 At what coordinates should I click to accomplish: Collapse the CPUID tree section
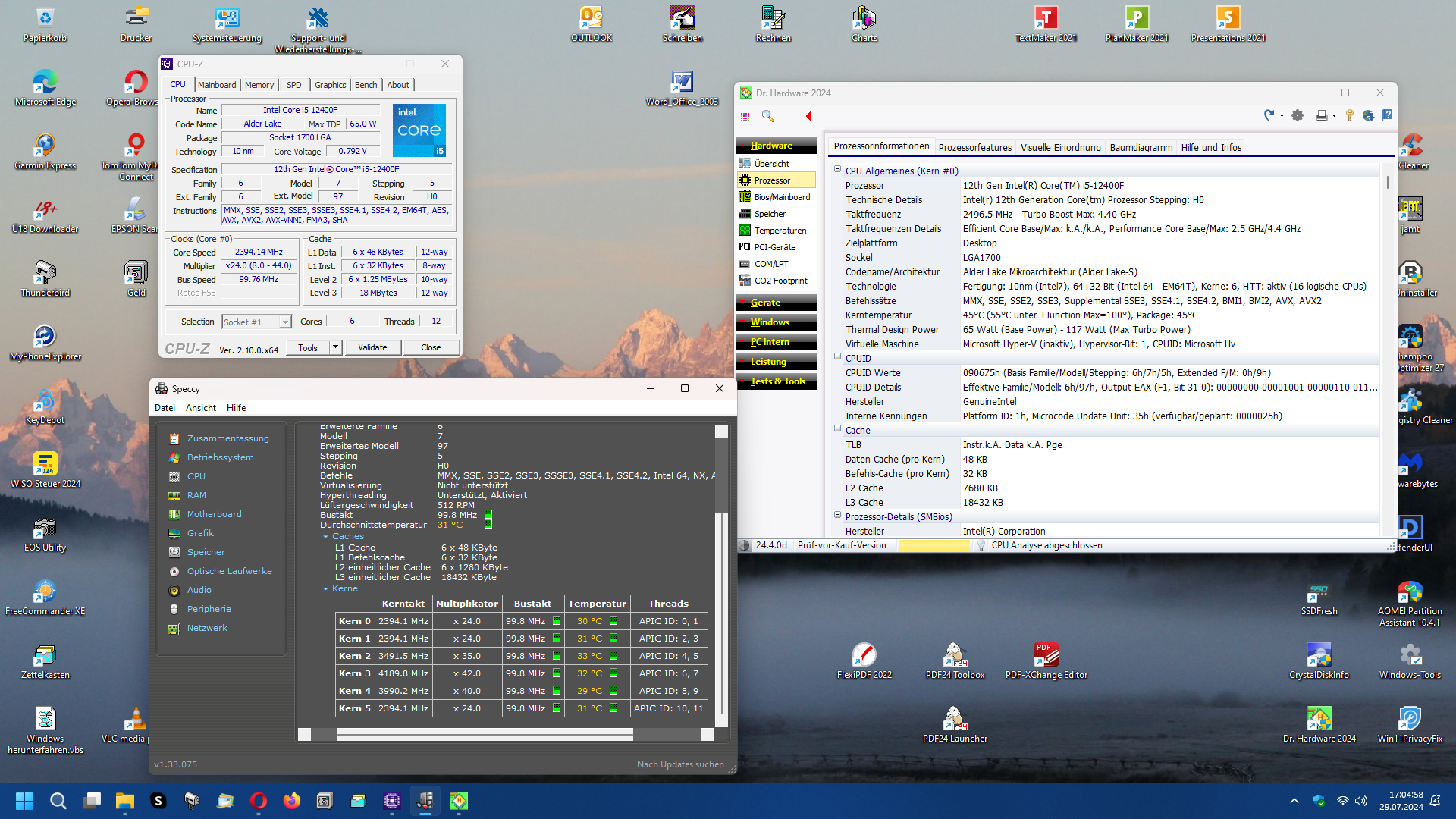pyautogui.click(x=838, y=357)
